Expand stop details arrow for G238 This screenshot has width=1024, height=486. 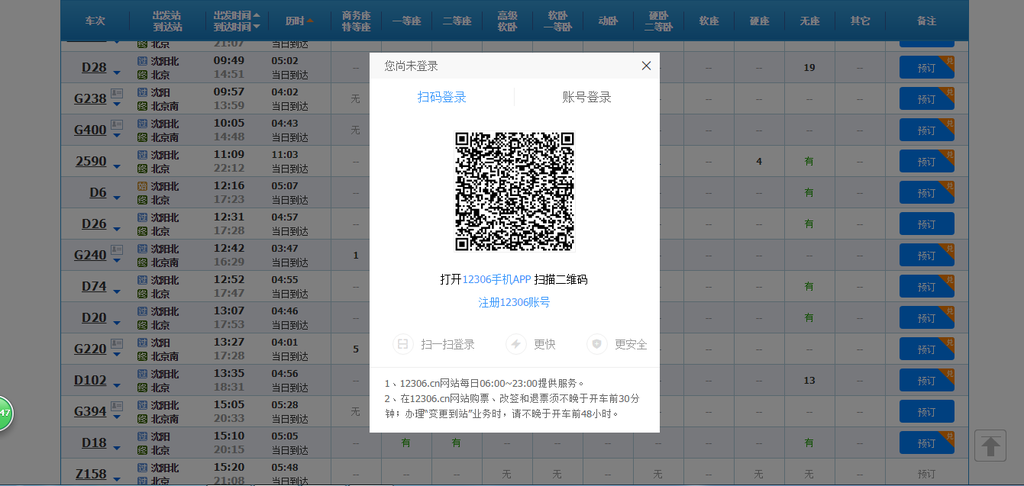coord(117,105)
